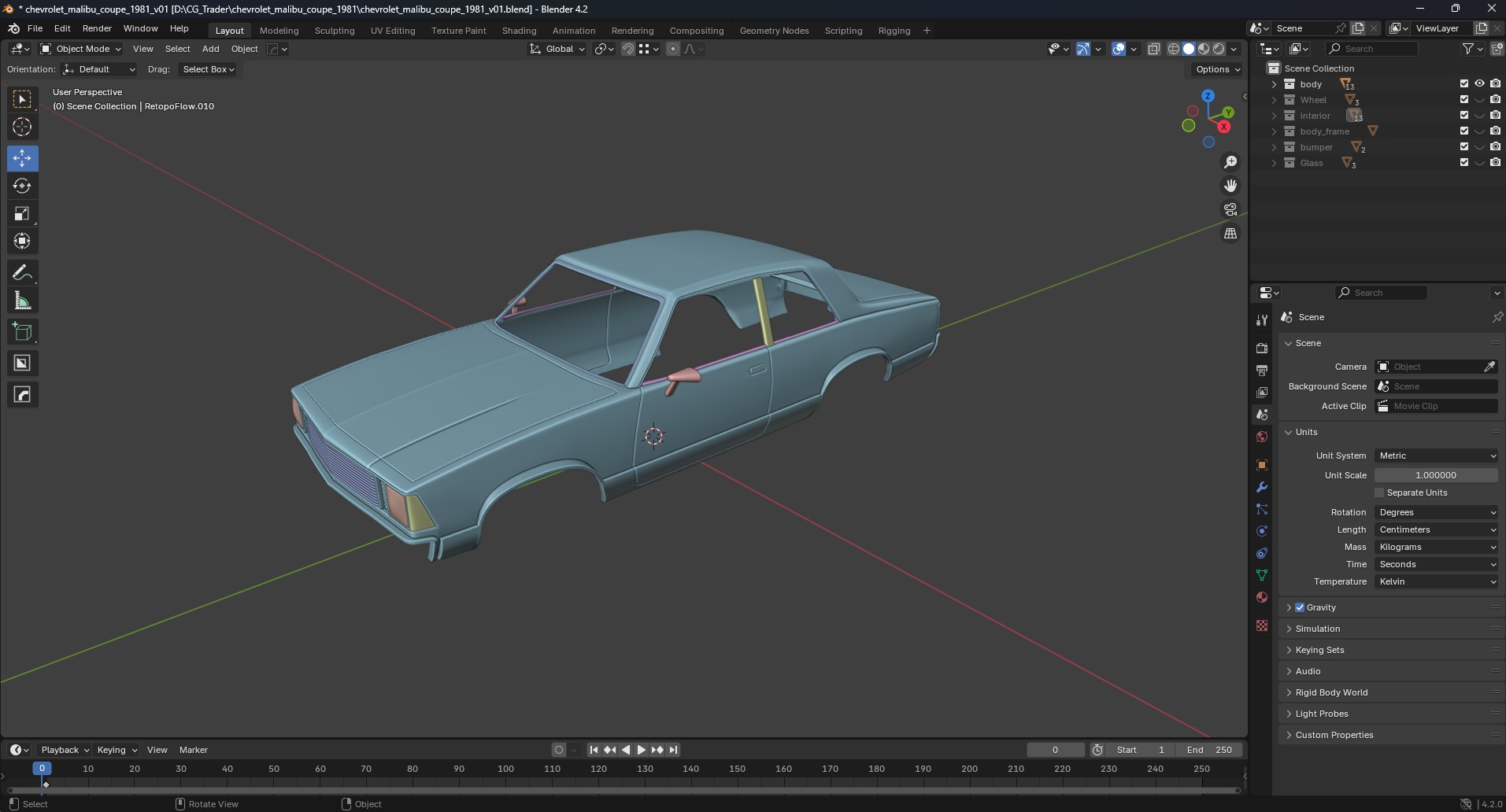Image resolution: width=1506 pixels, height=812 pixels.
Task: Toggle X-ray display in viewport header
Action: [1153, 49]
